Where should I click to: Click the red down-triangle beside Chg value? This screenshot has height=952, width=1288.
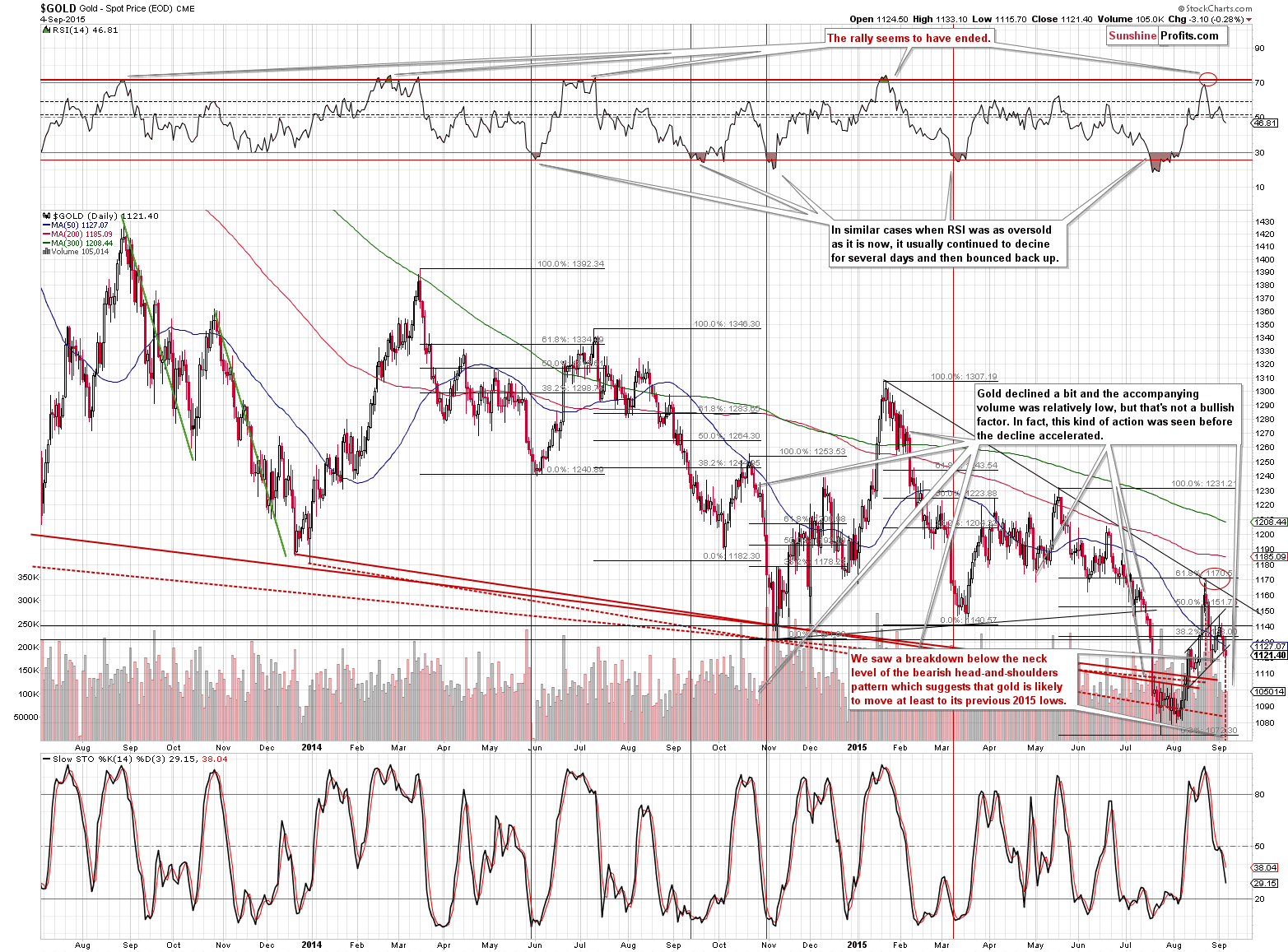[x=1248, y=19]
